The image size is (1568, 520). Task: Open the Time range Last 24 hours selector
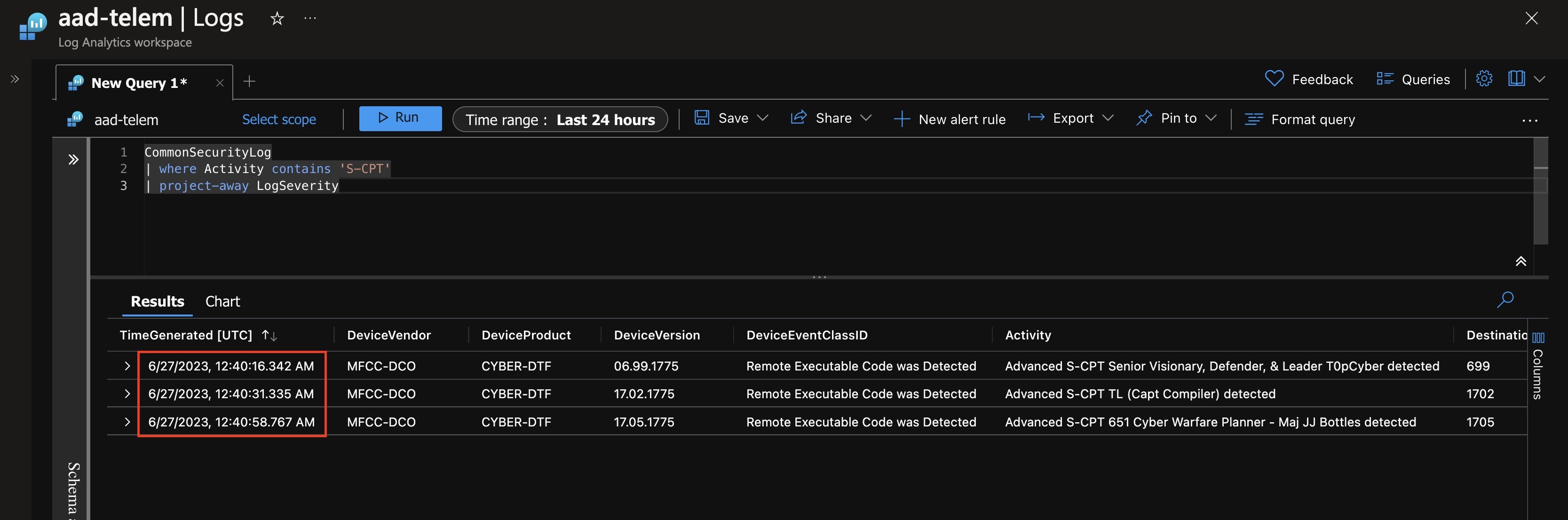[x=559, y=119]
